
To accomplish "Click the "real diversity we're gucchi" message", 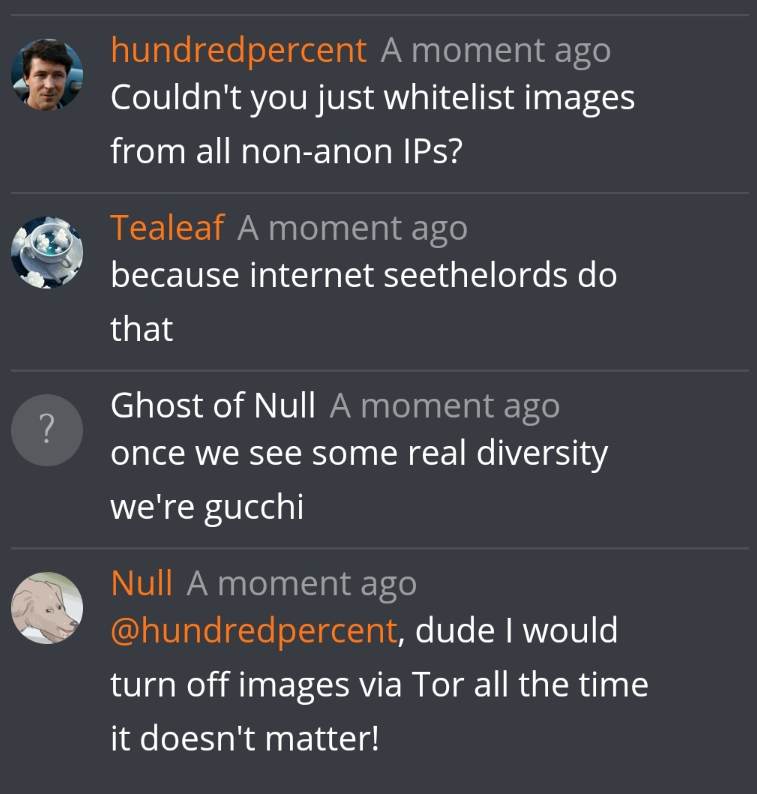I will [x=359, y=480].
